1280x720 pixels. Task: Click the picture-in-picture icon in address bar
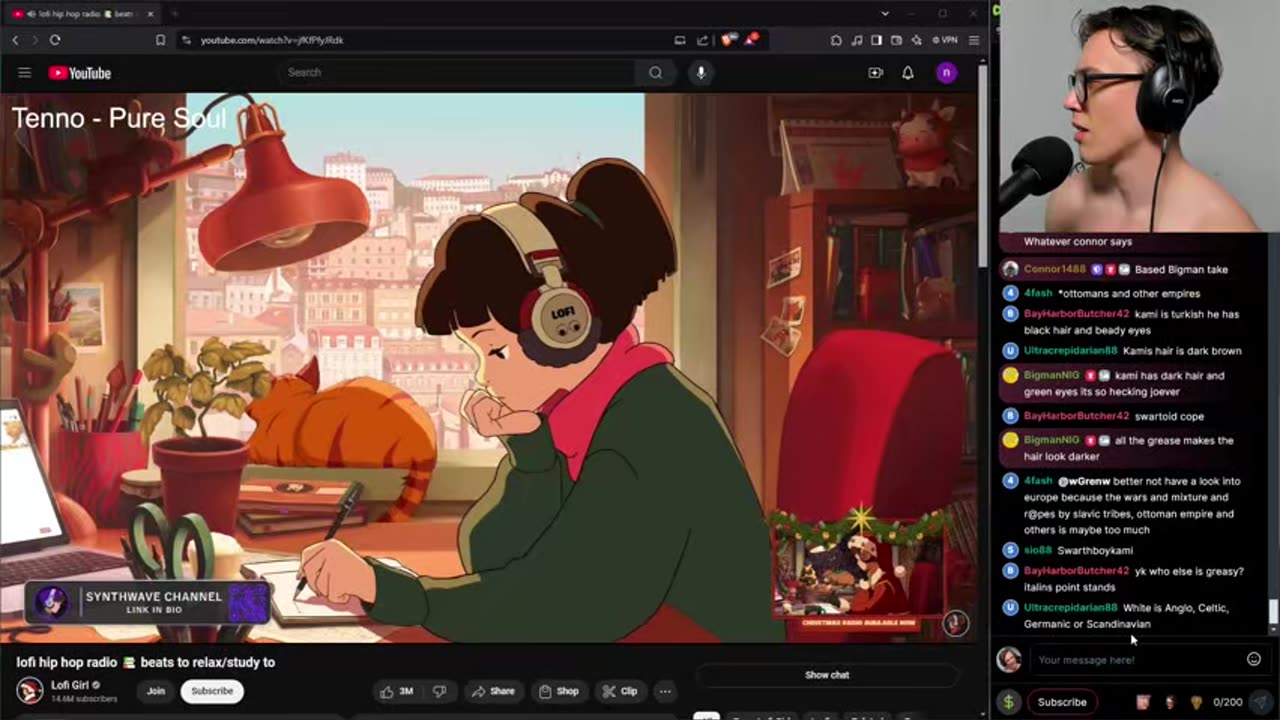tap(680, 40)
